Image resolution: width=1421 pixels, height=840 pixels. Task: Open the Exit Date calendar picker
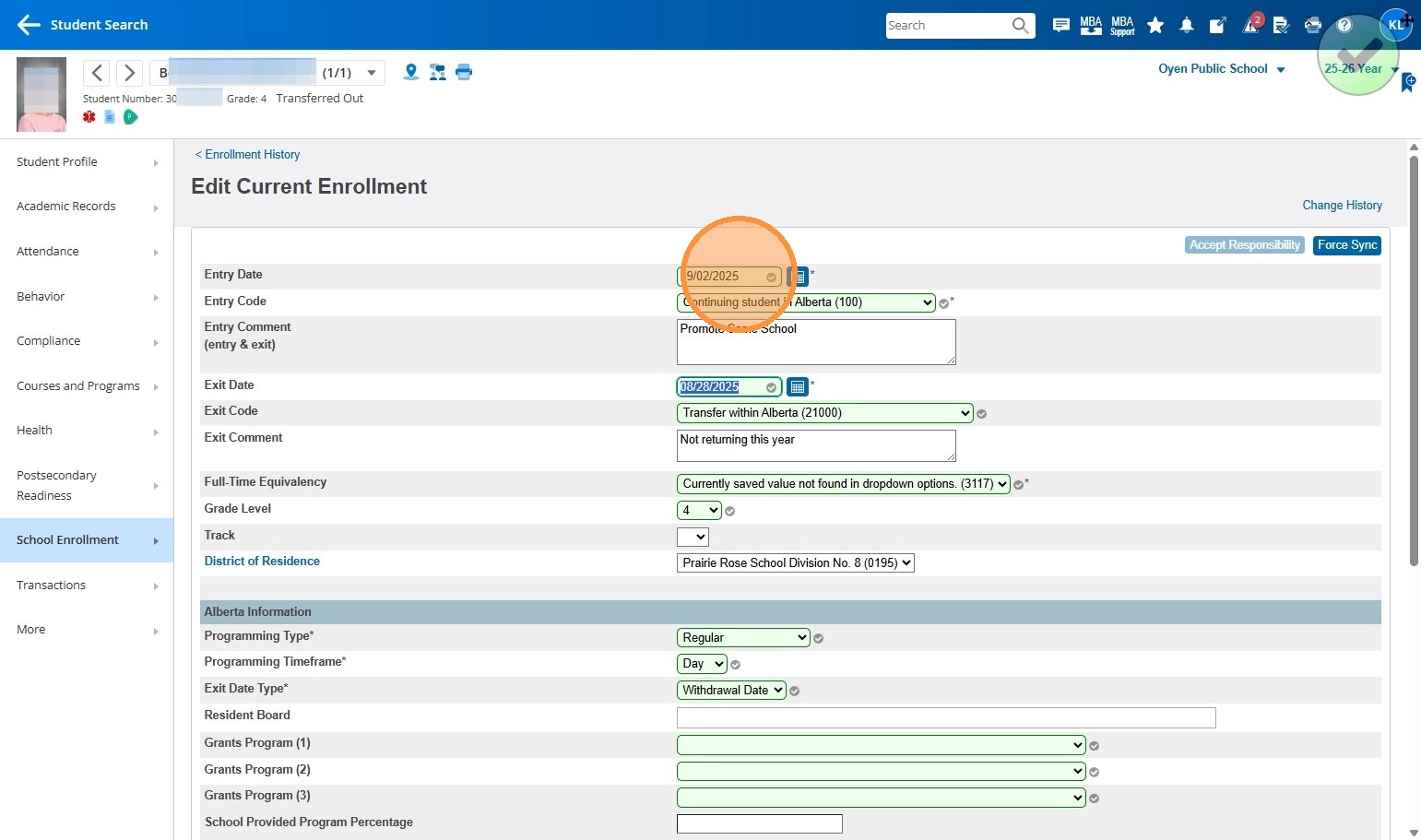(798, 387)
